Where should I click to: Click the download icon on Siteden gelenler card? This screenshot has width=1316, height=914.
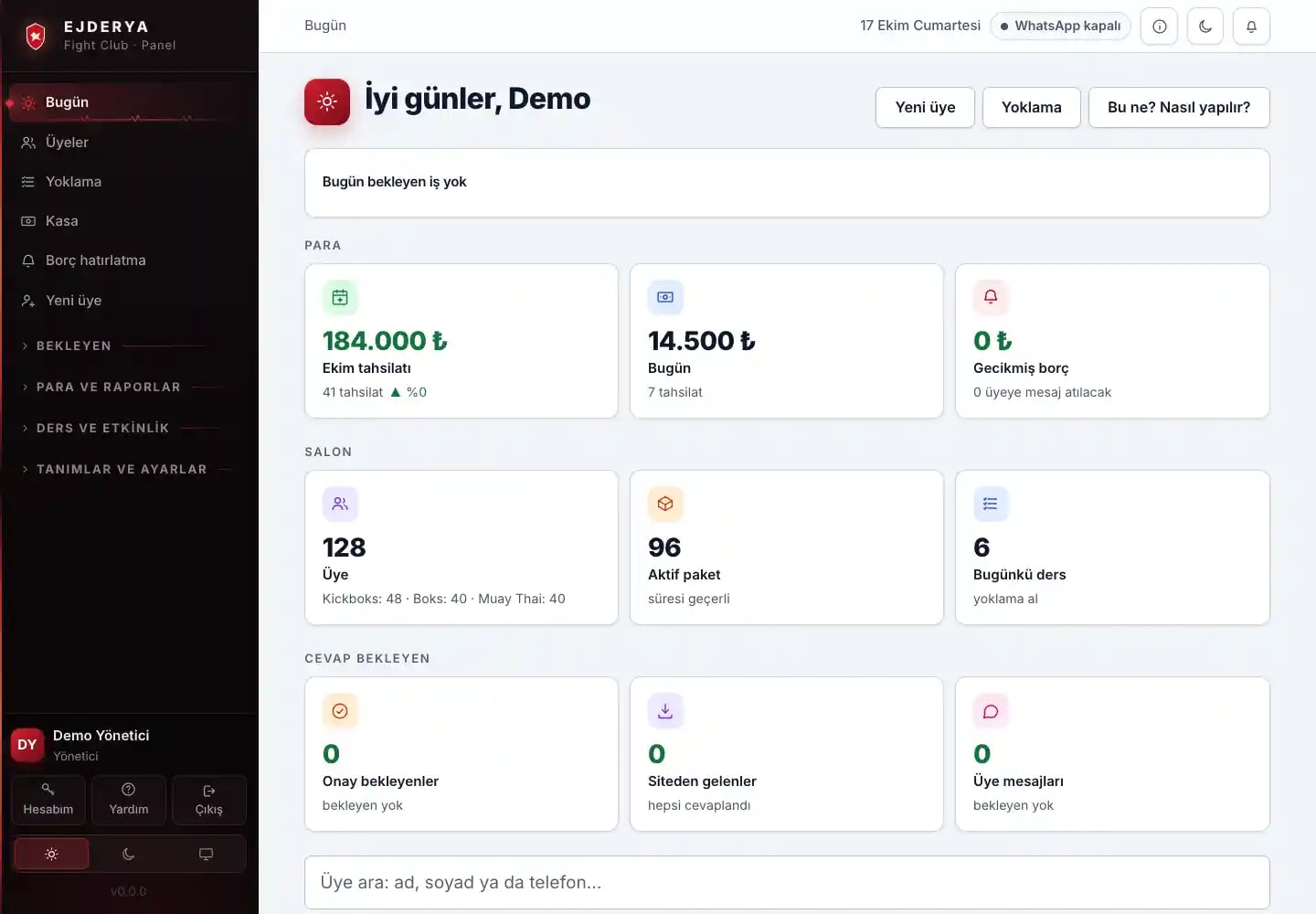coord(665,710)
